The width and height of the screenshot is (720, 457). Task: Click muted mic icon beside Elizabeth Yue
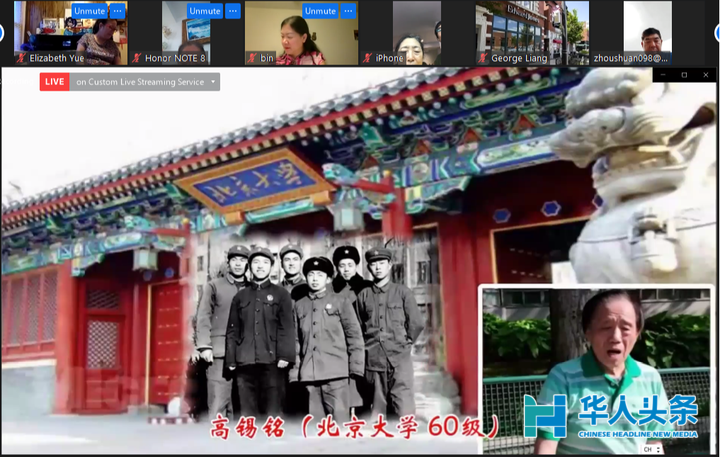coord(22,58)
